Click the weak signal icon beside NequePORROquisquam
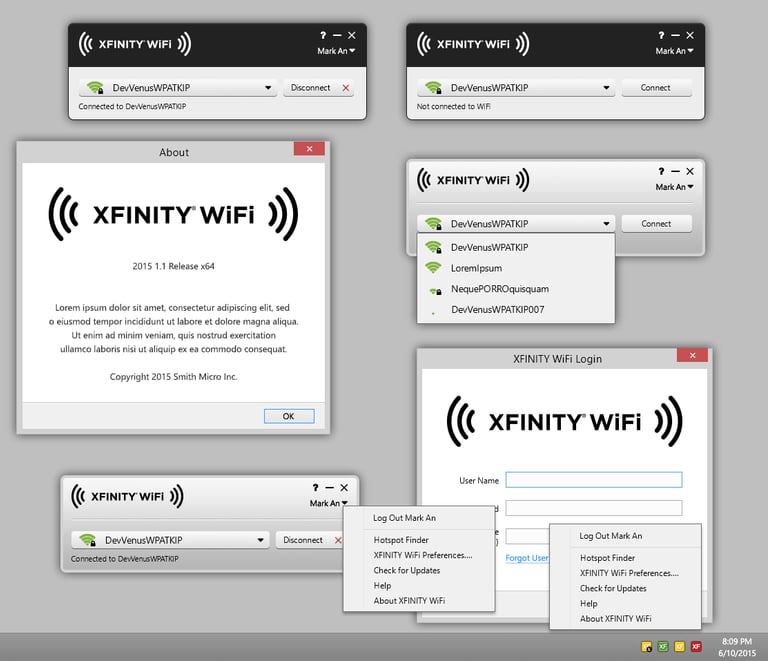Viewport: 768px width, 661px height. pyautogui.click(x=435, y=291)
